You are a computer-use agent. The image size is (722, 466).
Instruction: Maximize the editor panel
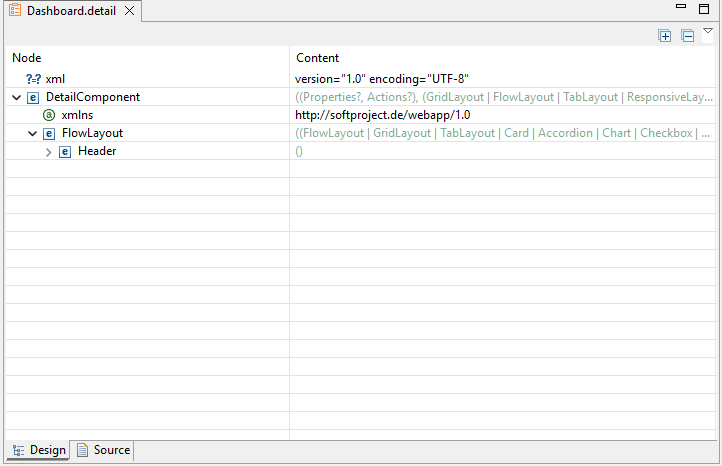point(703,8)
